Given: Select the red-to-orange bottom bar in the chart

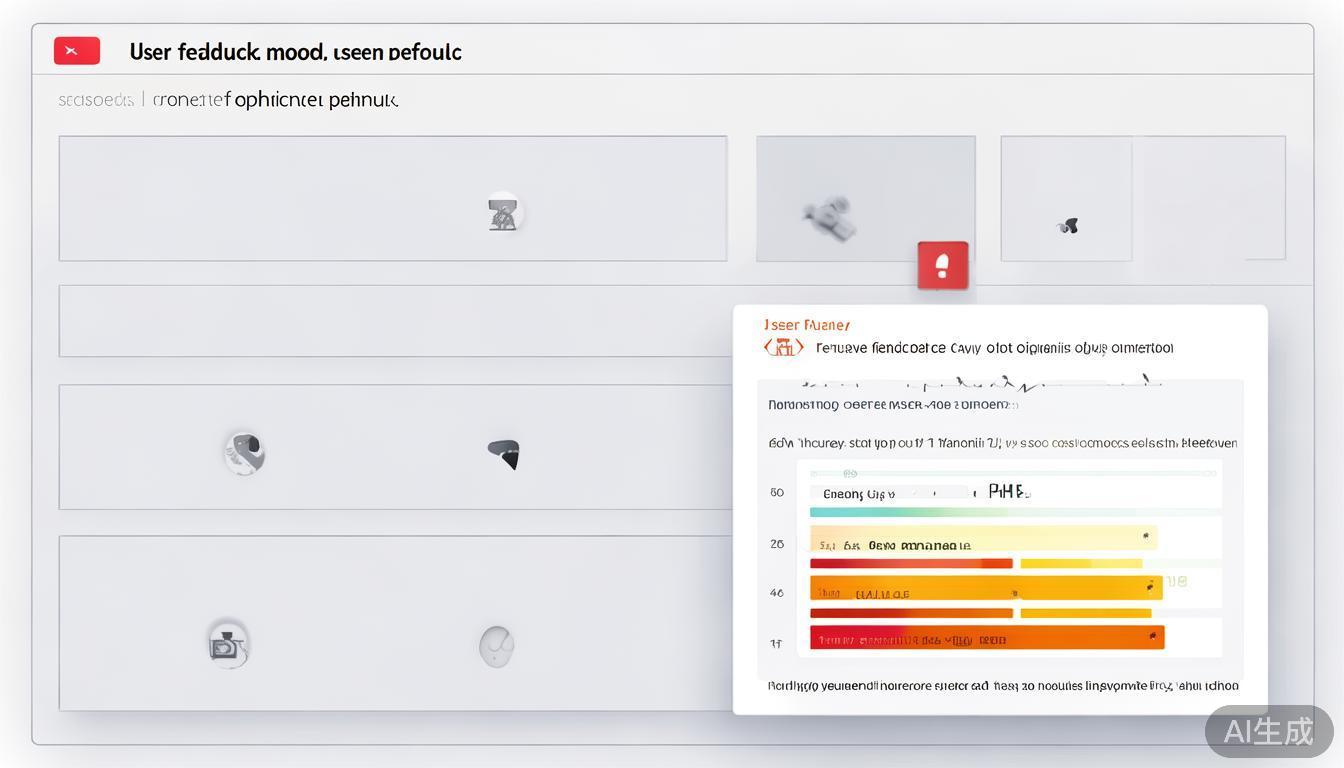Looking at the screenshot, I should (986, 638).
